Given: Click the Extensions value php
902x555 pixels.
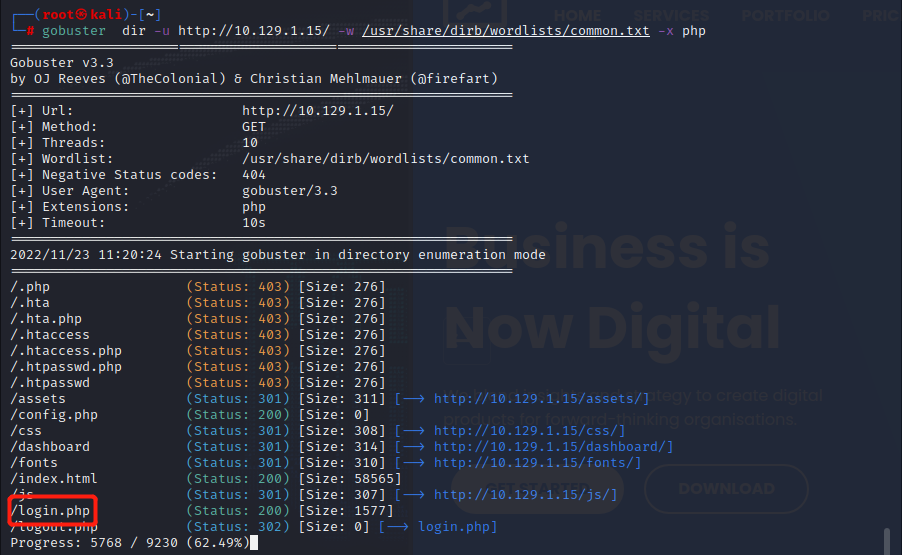Looking at the screenshot, I should point(254,207).
